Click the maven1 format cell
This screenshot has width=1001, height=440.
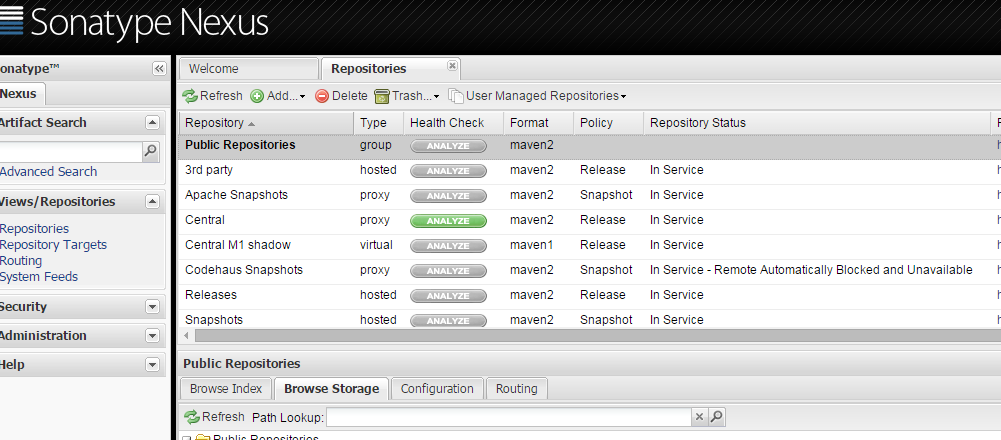point(532,245)
